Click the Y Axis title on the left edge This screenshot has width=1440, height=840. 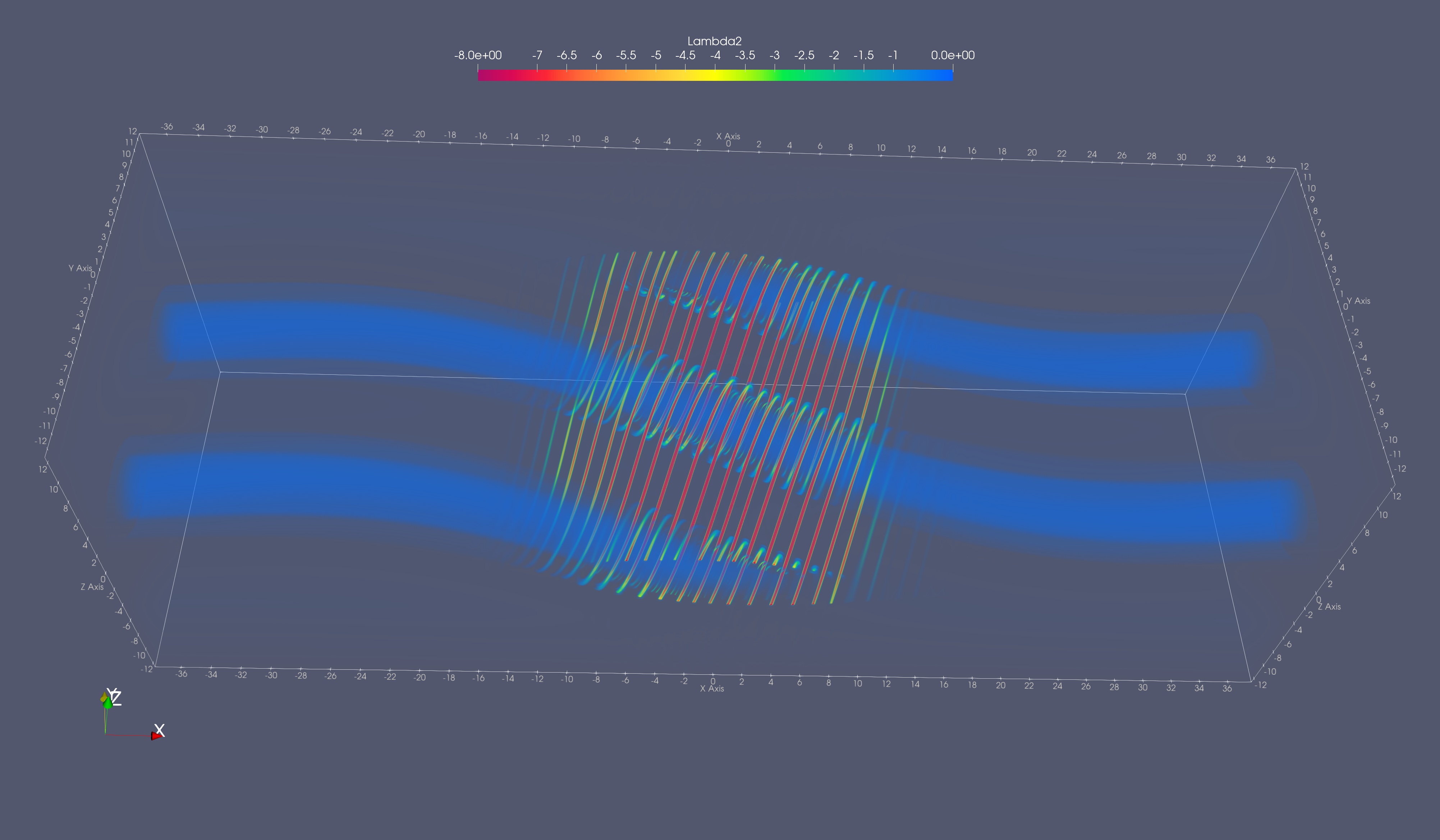[x=80, y=268]
